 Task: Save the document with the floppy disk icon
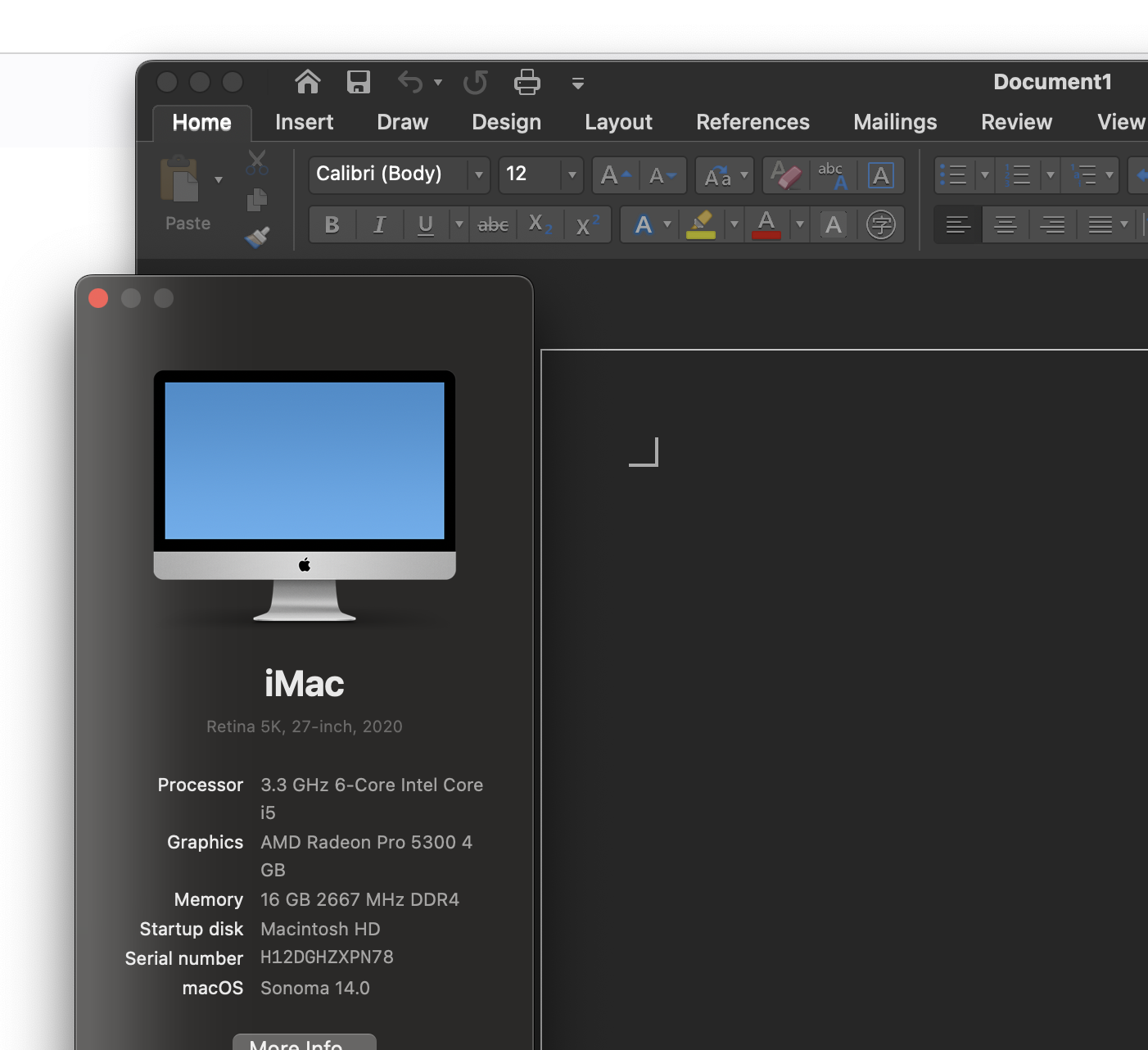(x=359, y=82)
